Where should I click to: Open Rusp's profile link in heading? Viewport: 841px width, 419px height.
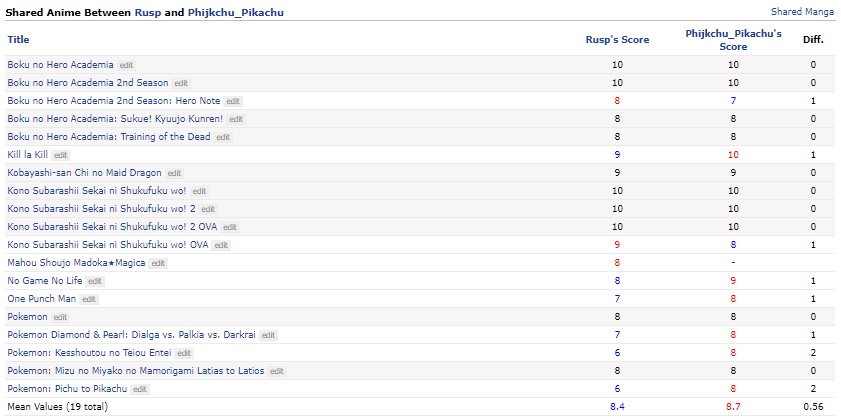click(148, 12)
